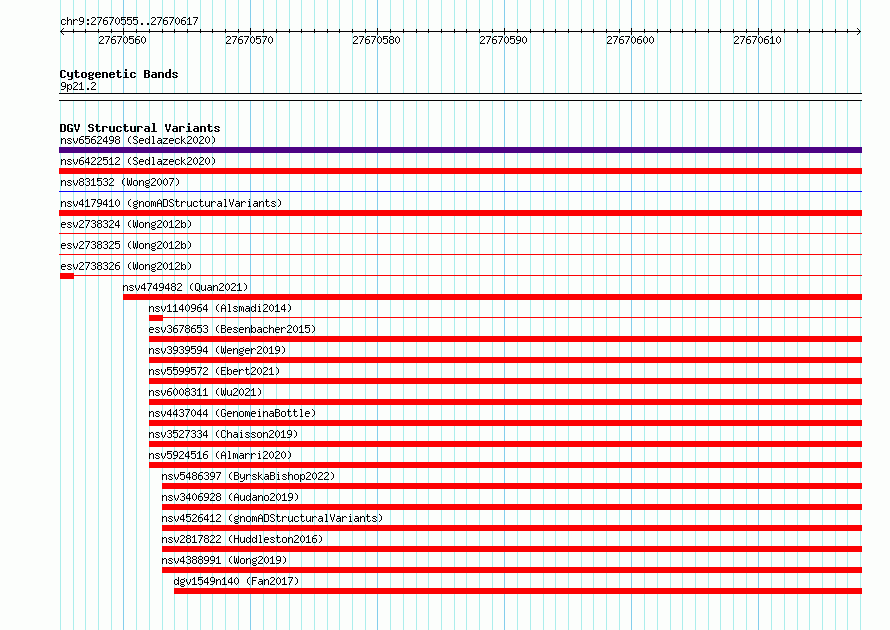Select the dark purple nsv6562498 variant bar
Screen dimensions: 890x630
click(460, 150)
